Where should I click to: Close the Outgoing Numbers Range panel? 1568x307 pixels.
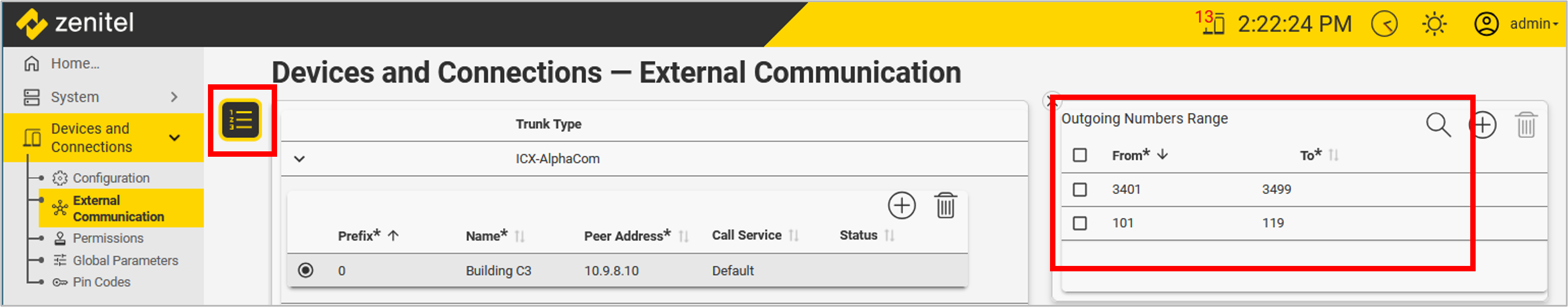tap(1051, 101)
